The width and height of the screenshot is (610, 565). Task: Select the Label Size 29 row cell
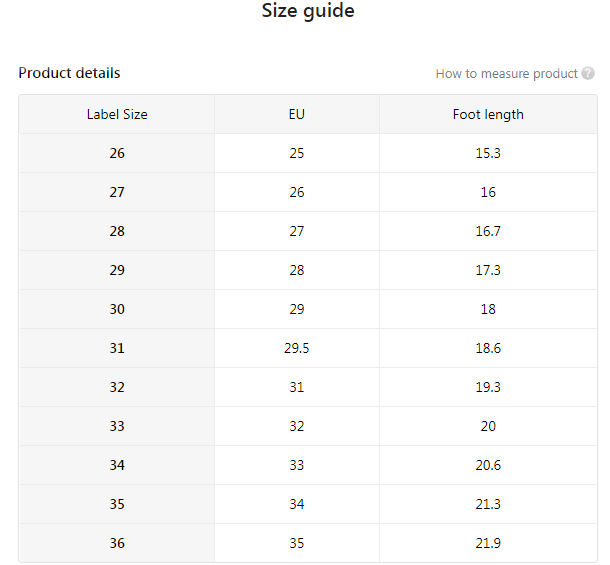[117, 271]
